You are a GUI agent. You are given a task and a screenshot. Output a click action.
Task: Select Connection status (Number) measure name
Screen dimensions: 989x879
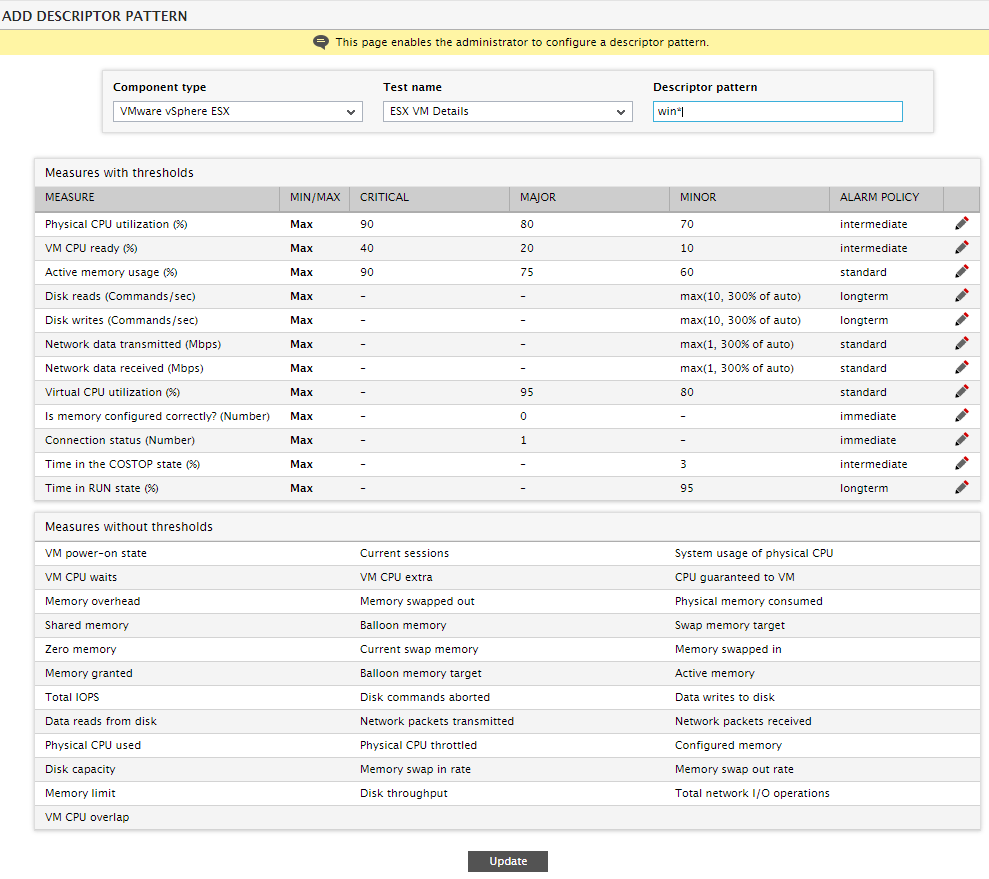pos(120,440)
